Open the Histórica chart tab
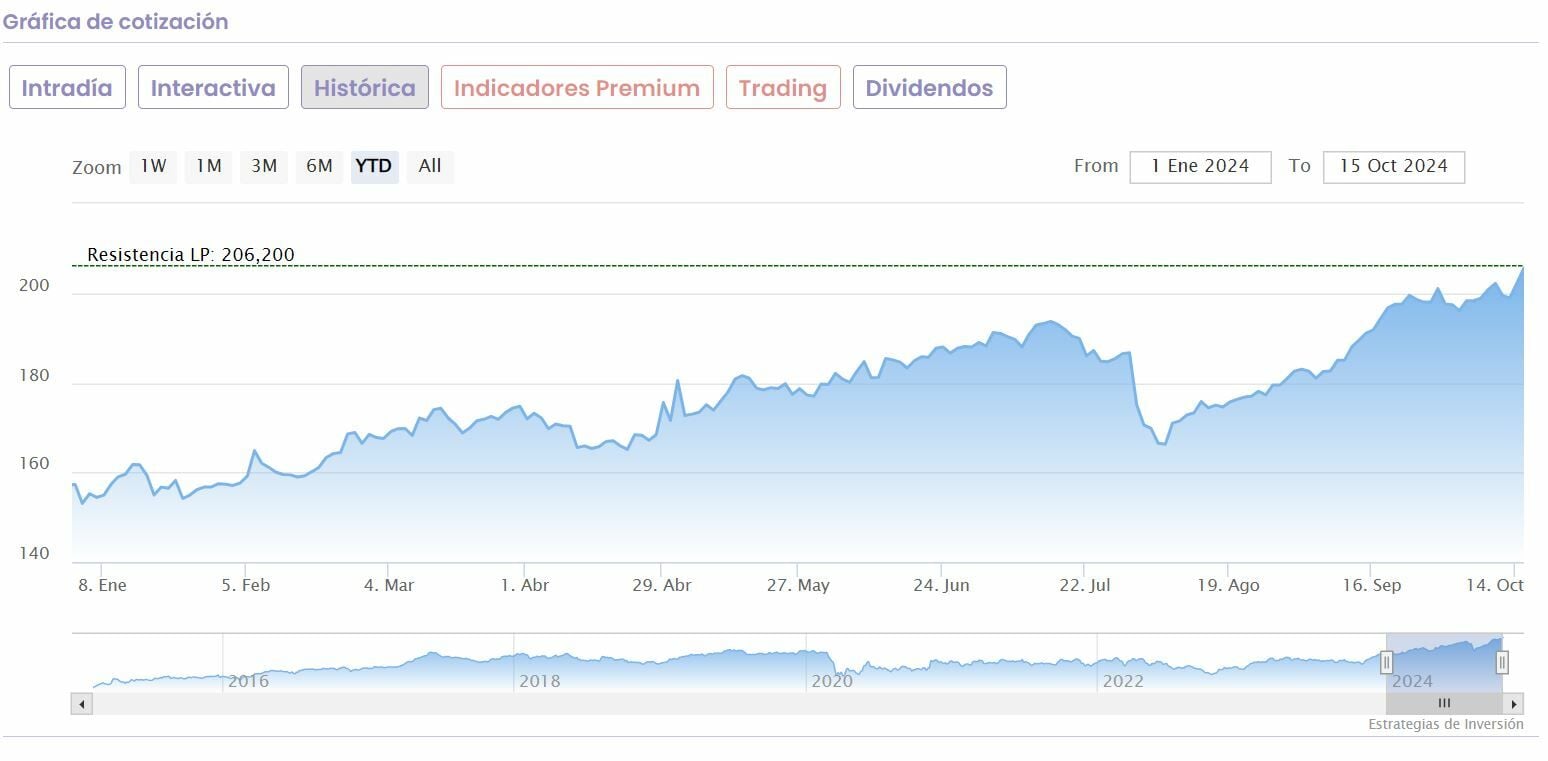The image size is (1548, 761). click(x=365, y=88)
